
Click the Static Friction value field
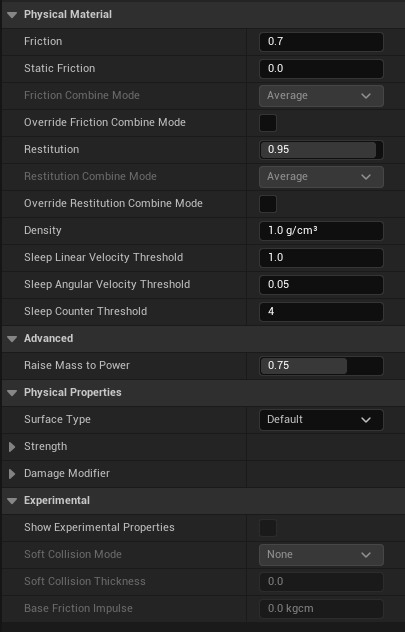coord(321,69)
